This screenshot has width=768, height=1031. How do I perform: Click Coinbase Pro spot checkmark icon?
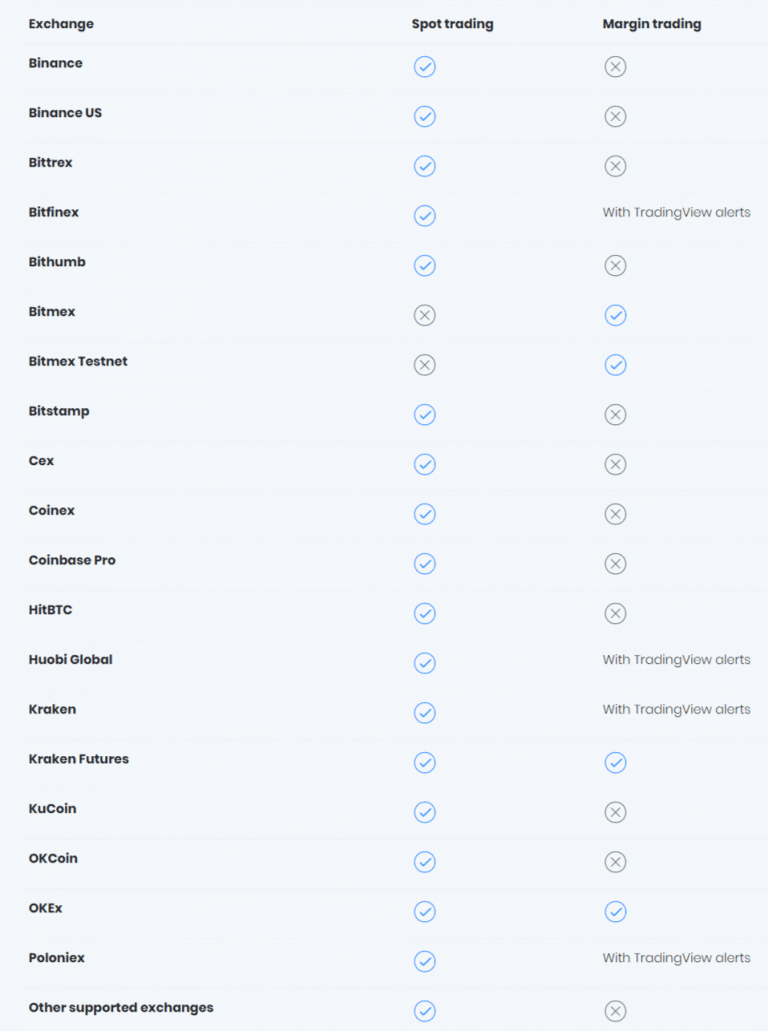pos(425,563)
